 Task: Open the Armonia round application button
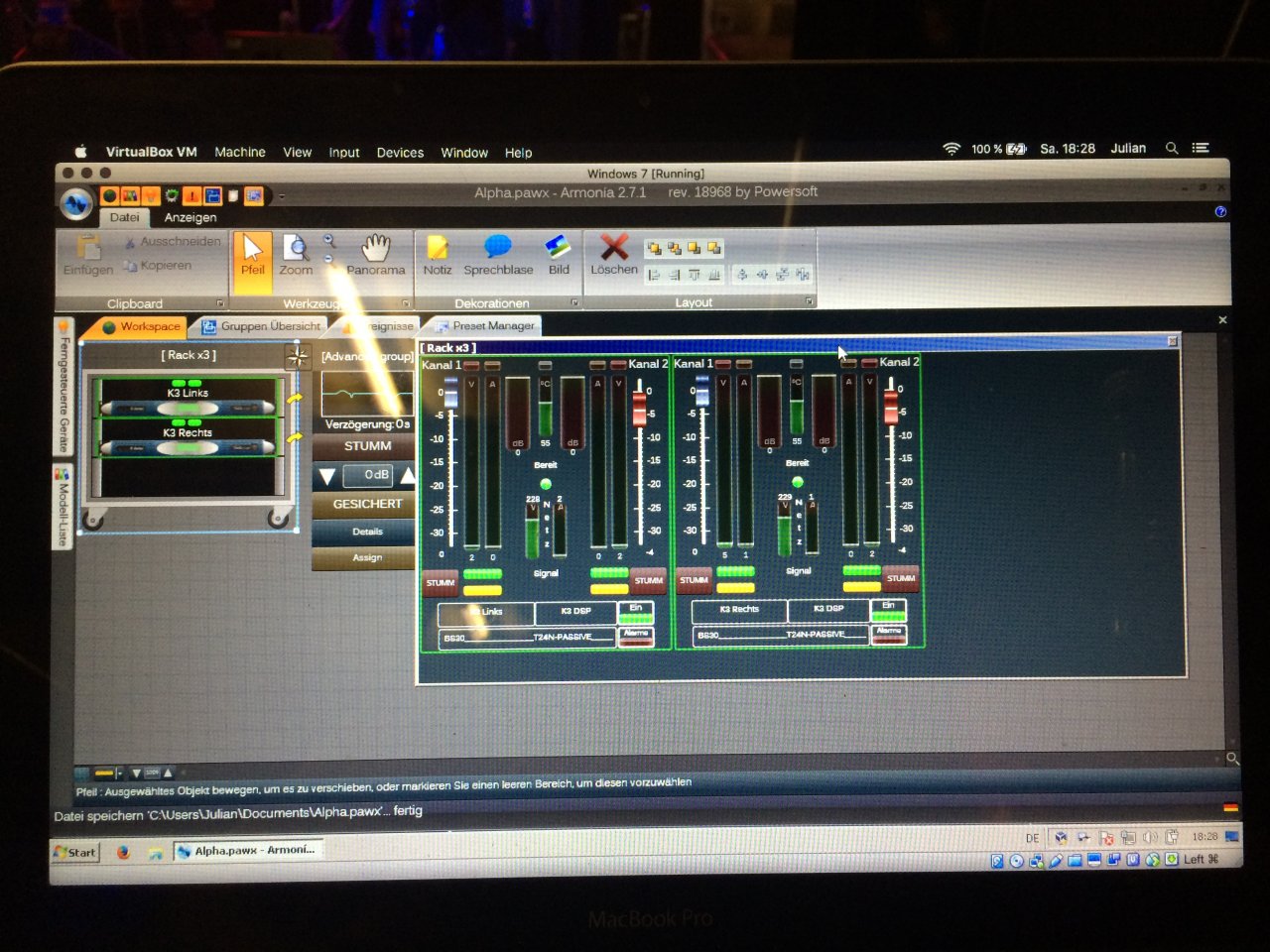[x=76, y=203]
